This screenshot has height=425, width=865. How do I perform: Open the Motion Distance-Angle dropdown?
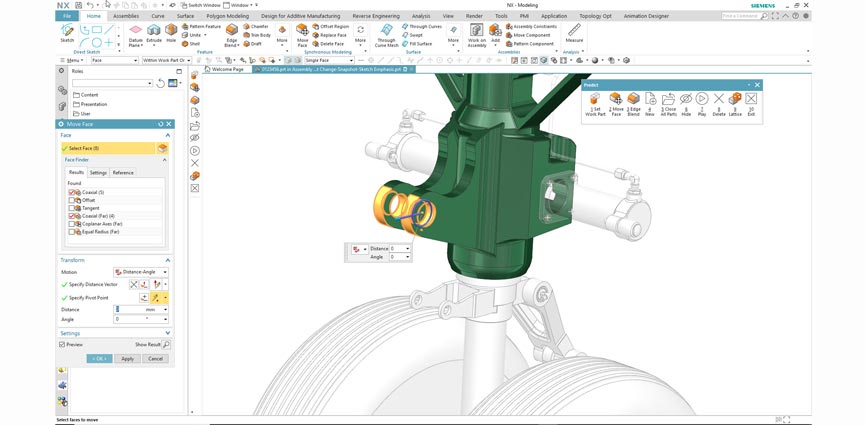click(x=140, y=272)
